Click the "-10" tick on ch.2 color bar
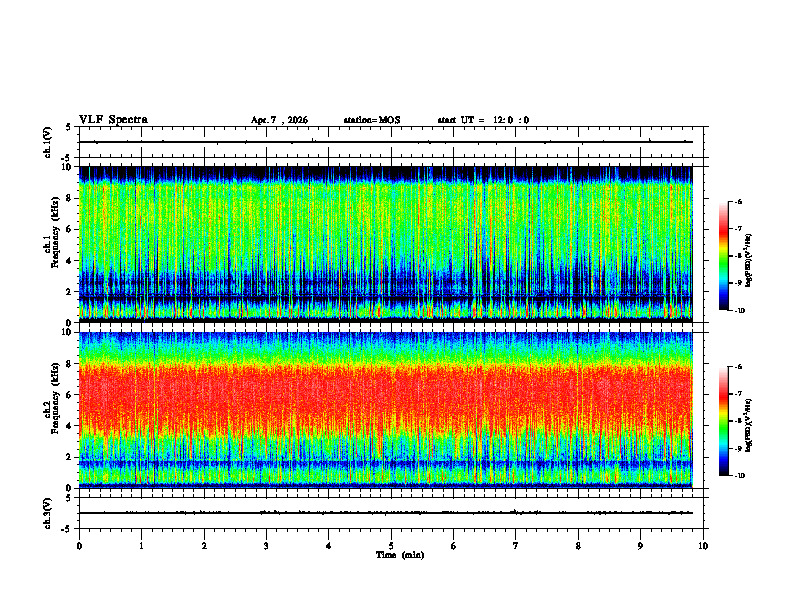The width and height of the screenshot is (792, 612). point(740,475)
